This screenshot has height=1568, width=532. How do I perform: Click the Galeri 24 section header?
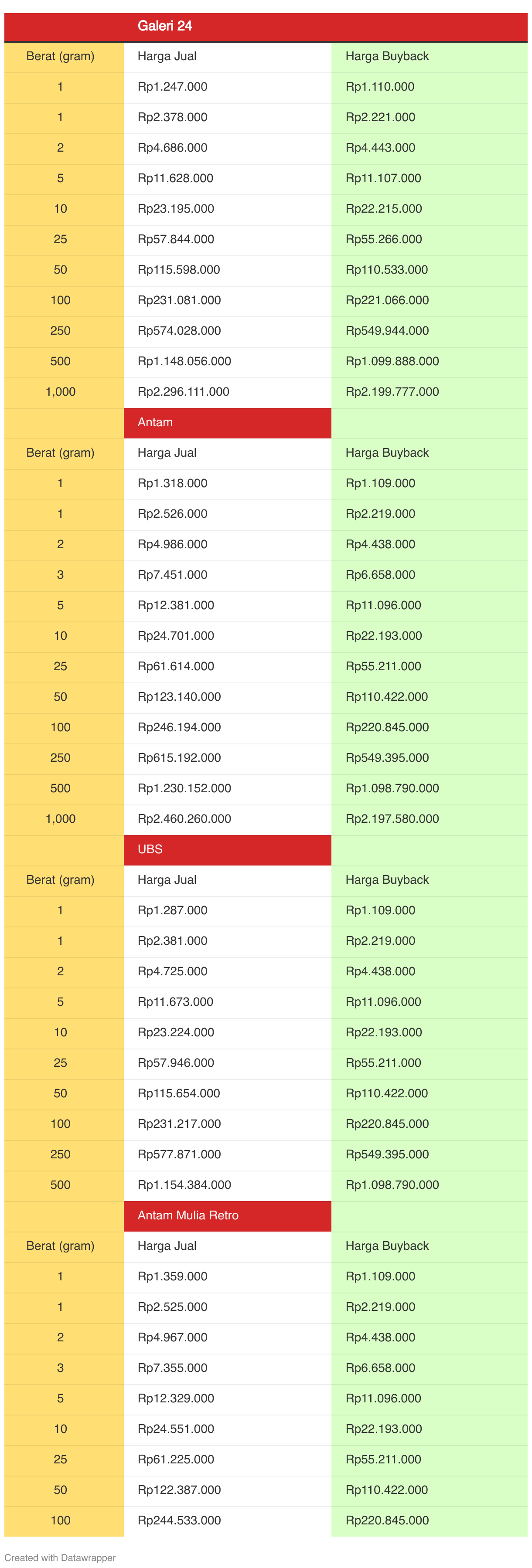[x=164, y=26]
